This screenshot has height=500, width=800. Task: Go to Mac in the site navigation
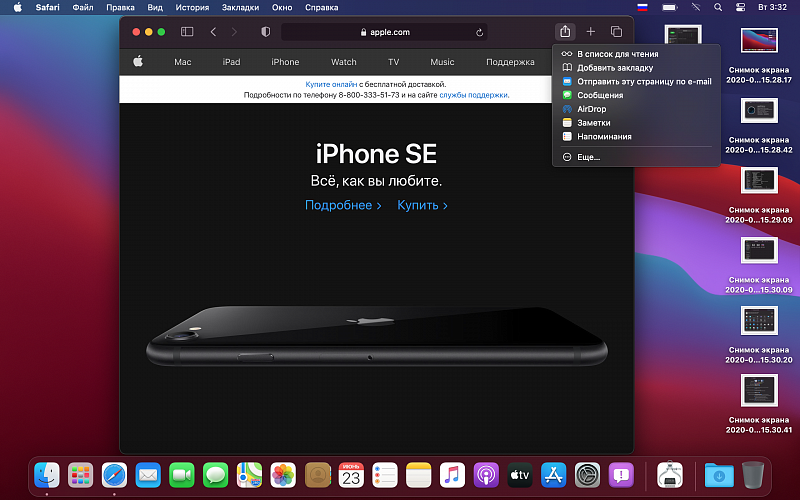[x=183, y=62]
